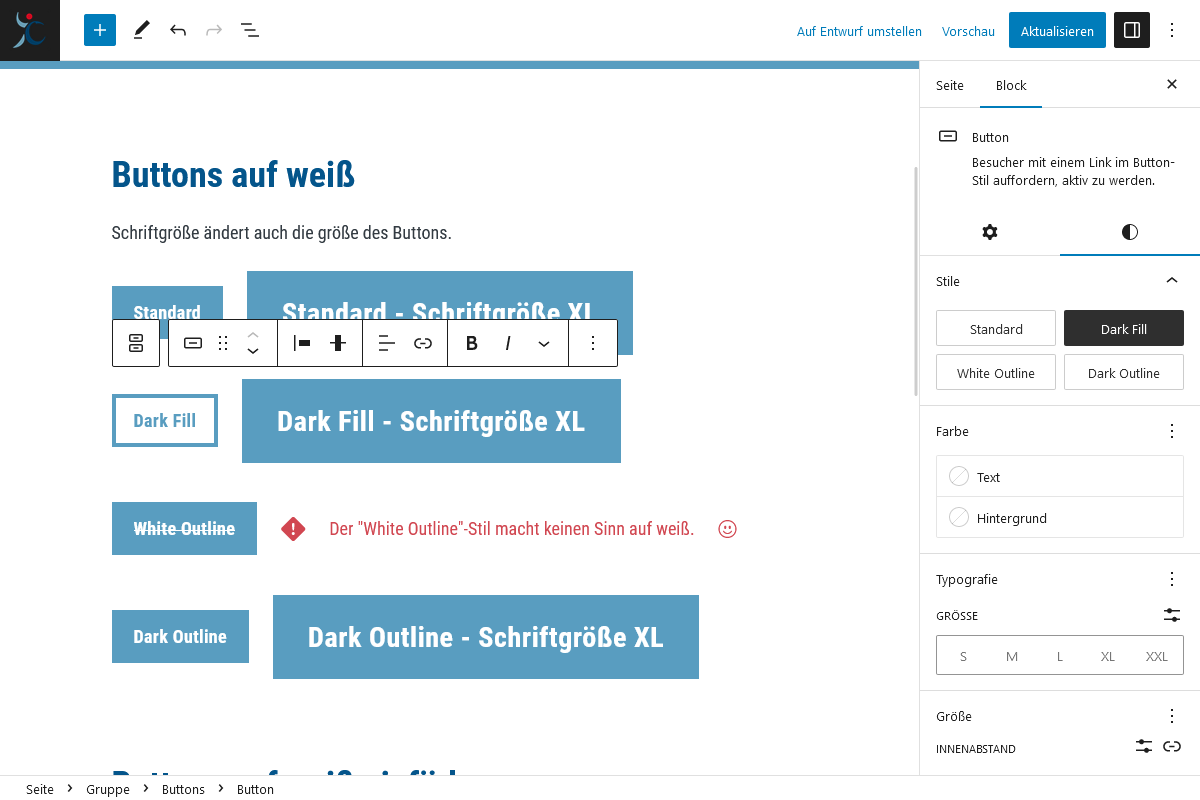This screenshot has height=800, width=1200.
Task: Insert a link using the toolbar link icon
Action: click(423, 343)
